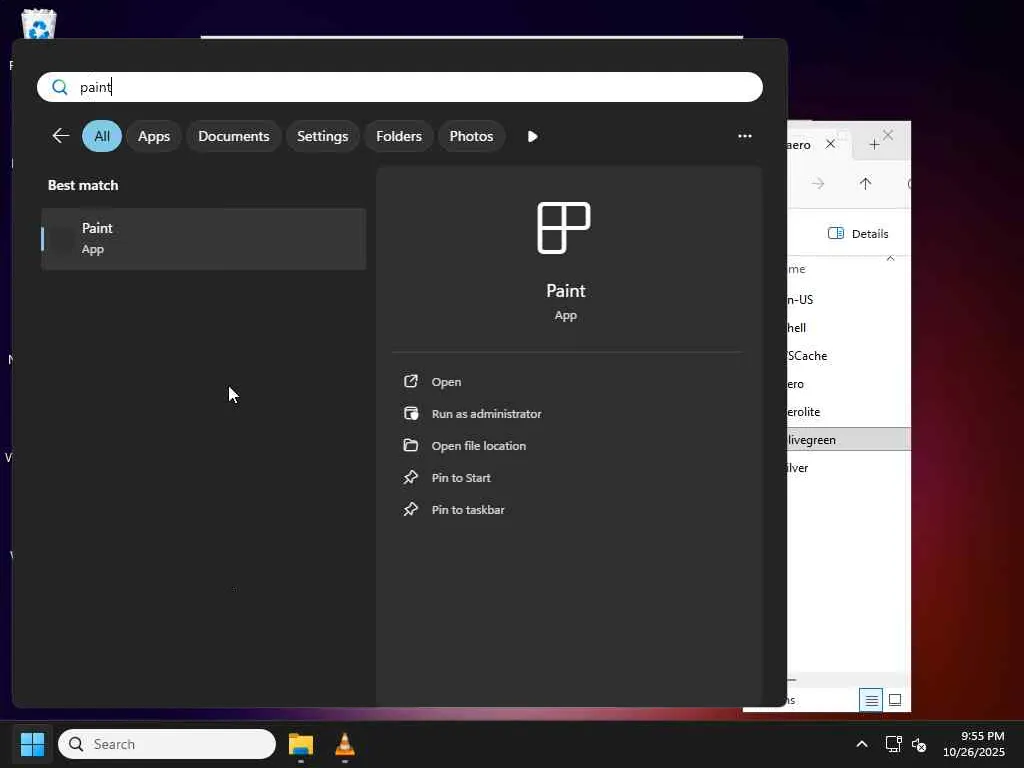Click the Run as administrator shield icon
The width and height of the screenshot is (1024, 768).
[x=410, y=413]
